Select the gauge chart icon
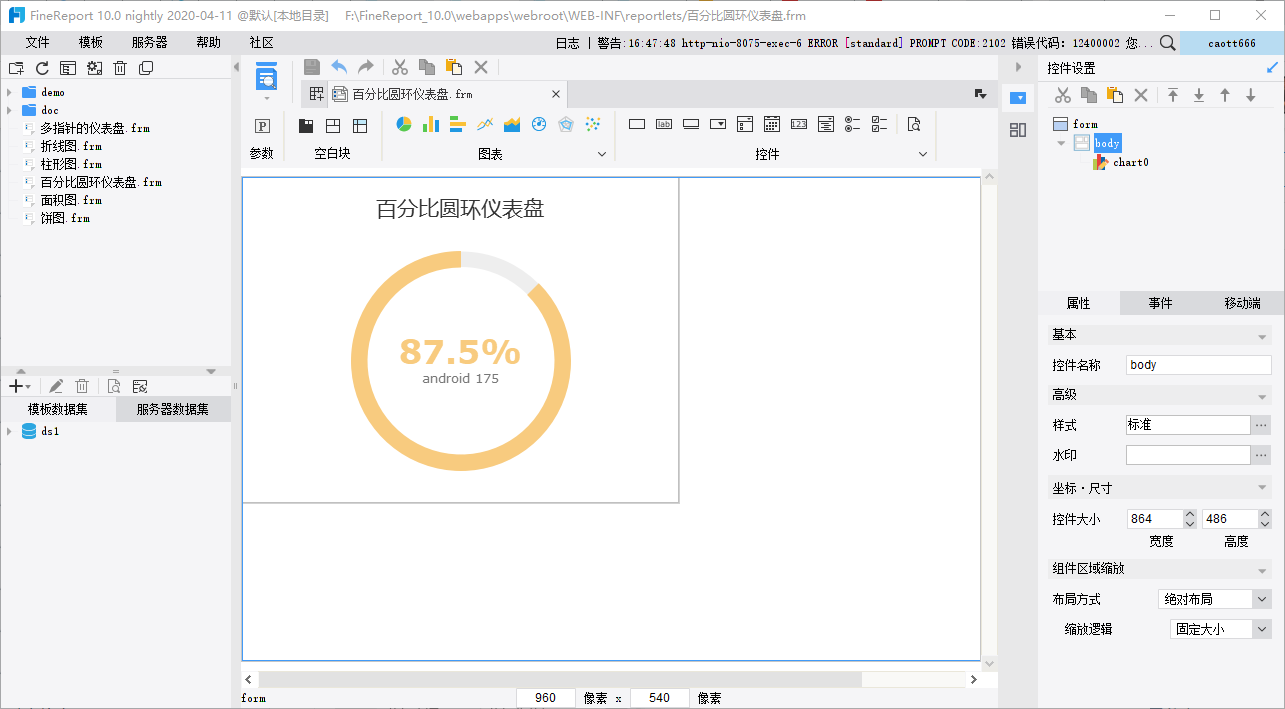Screen dimensions: 1285x709 [539, 124]
